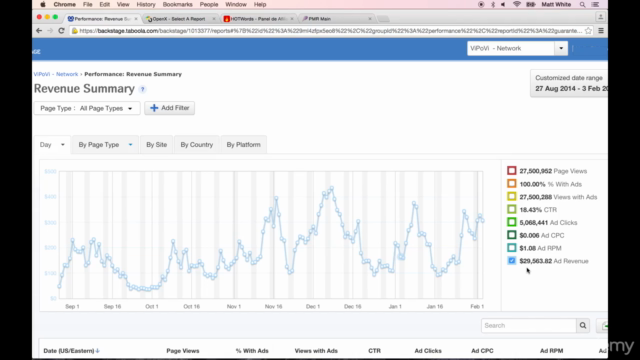Toggle the CTR series checkbox
This screenshot has height=360, width=640.
(x=511, y=209)
